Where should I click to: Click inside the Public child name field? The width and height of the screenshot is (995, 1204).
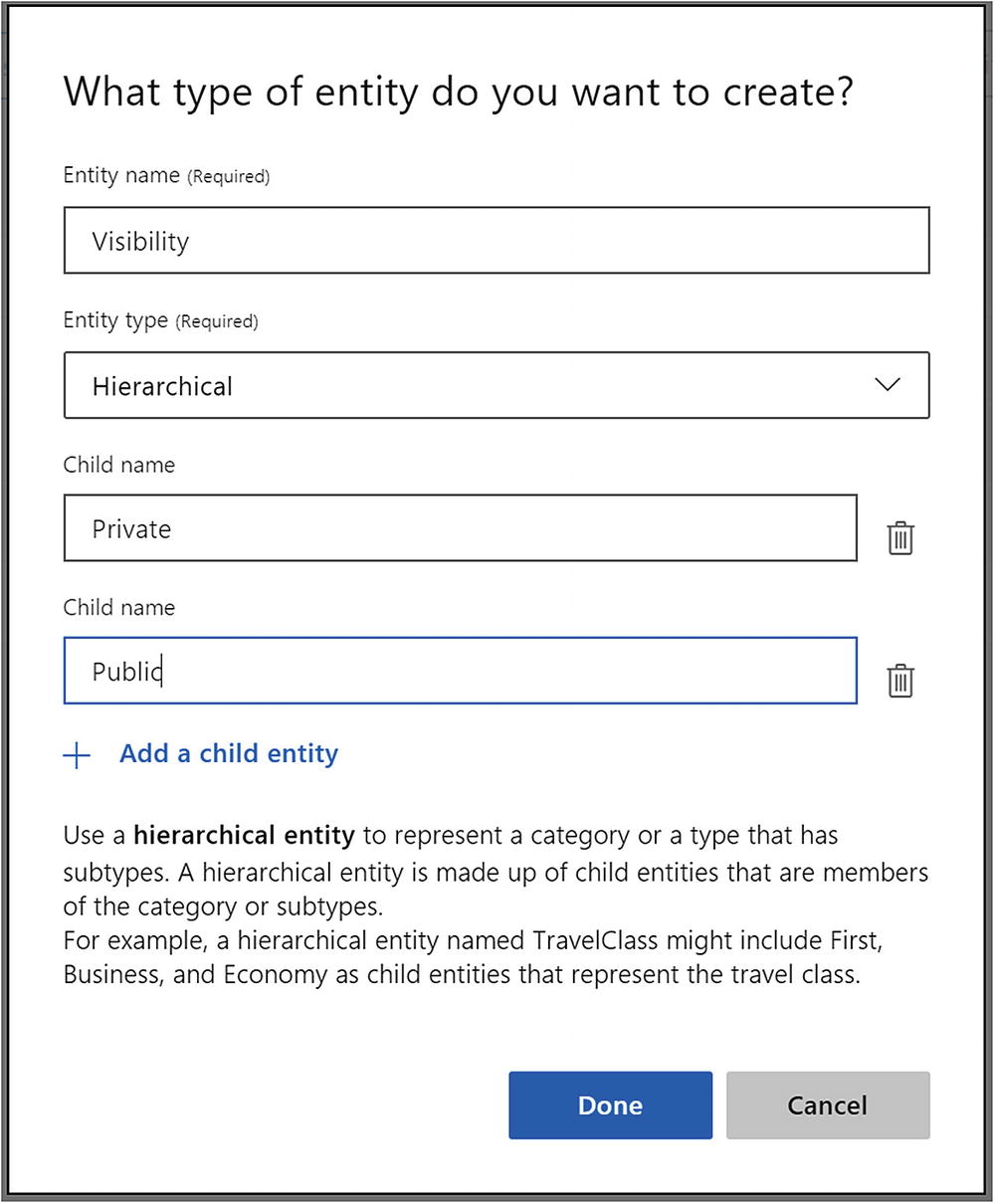[460, 672]
